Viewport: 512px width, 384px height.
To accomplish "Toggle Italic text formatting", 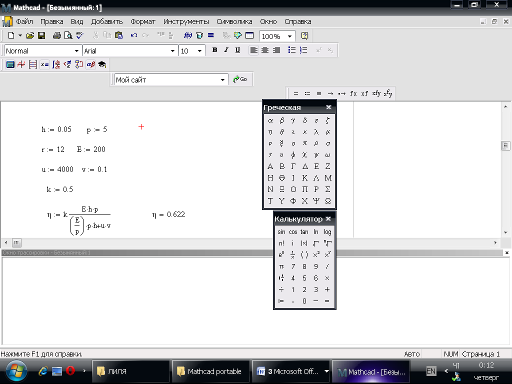I will (226, 50).
